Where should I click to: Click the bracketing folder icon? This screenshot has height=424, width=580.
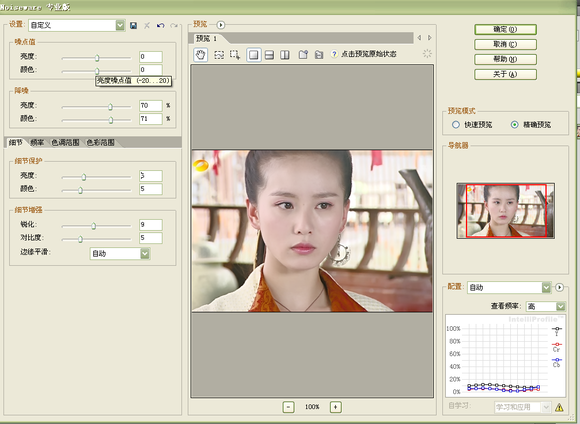coord(319,55)
